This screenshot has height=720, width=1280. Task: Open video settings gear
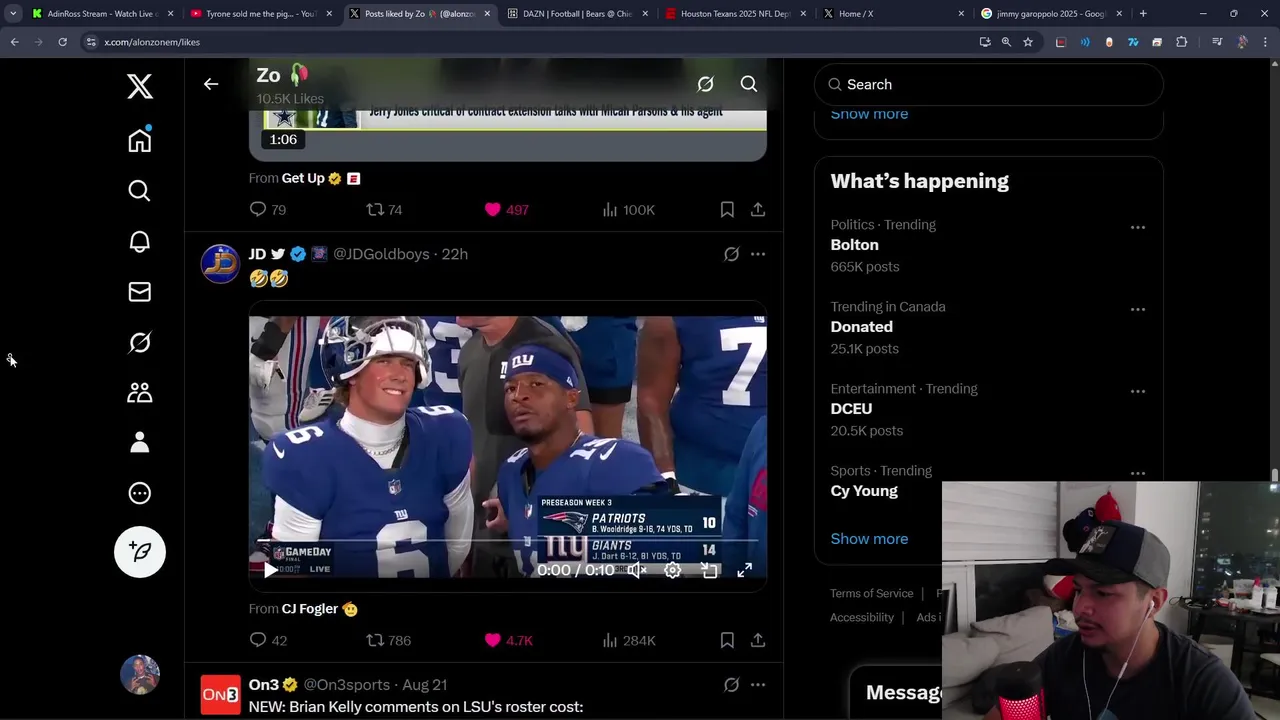[673, 570]
